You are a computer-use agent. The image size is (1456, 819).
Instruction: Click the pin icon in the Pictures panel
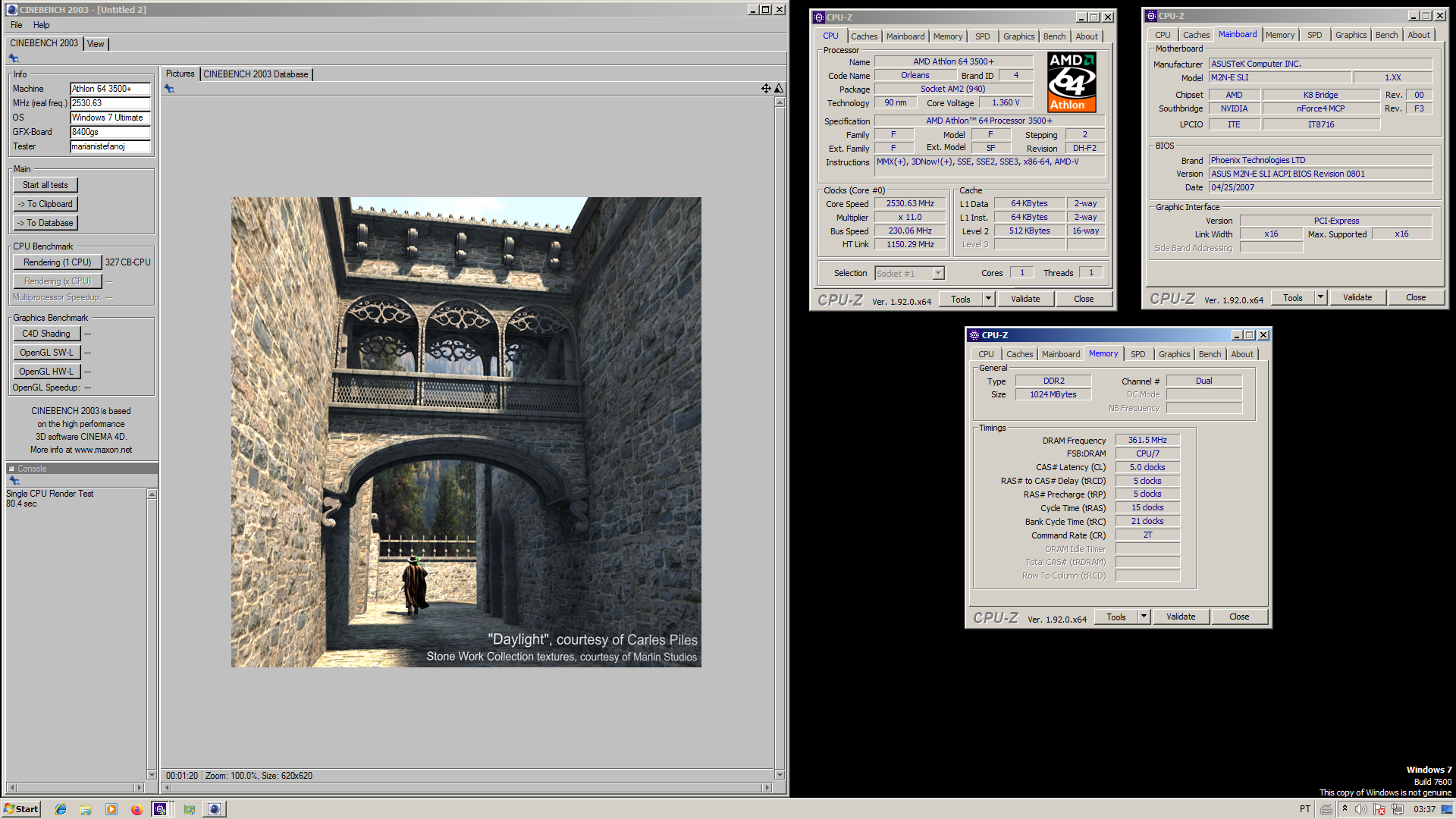click(169, 89)
